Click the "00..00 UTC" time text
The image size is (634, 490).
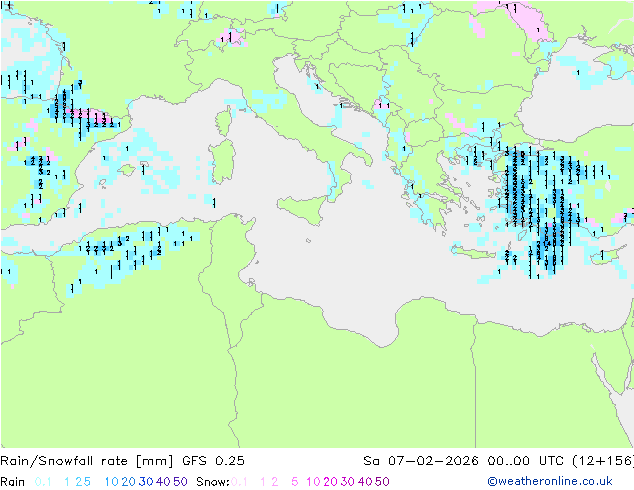click(x=526, y=461)
